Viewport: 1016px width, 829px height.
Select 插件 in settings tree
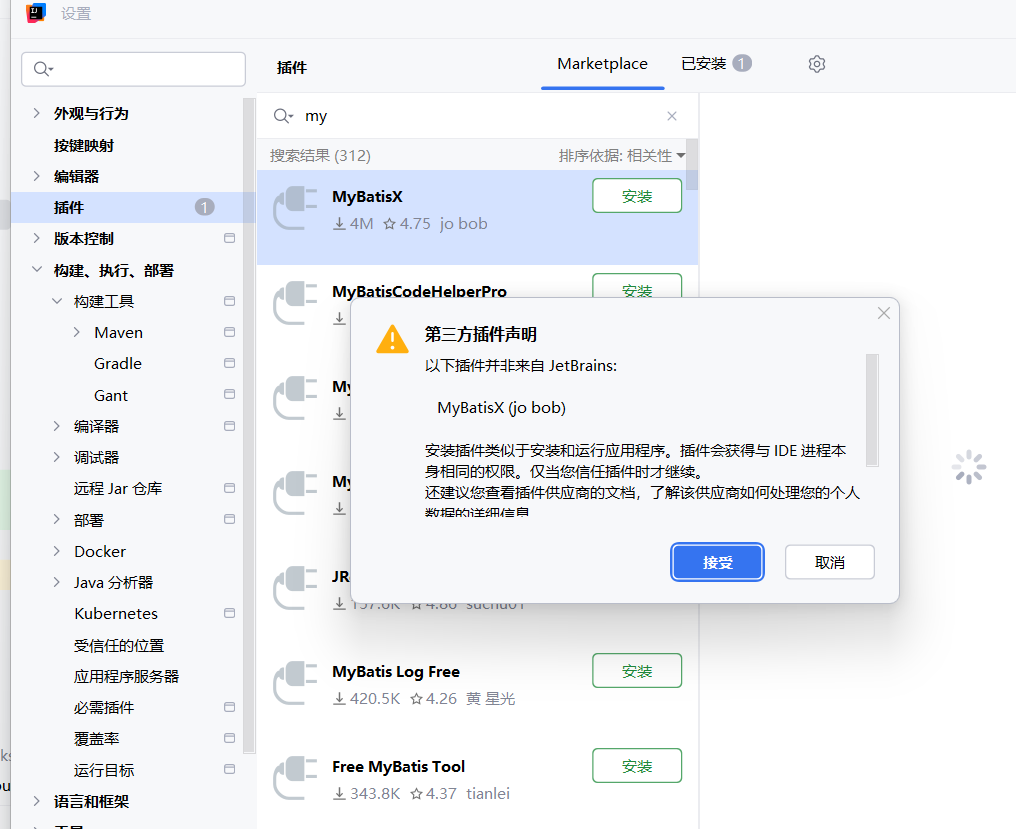tap(133, 207)
